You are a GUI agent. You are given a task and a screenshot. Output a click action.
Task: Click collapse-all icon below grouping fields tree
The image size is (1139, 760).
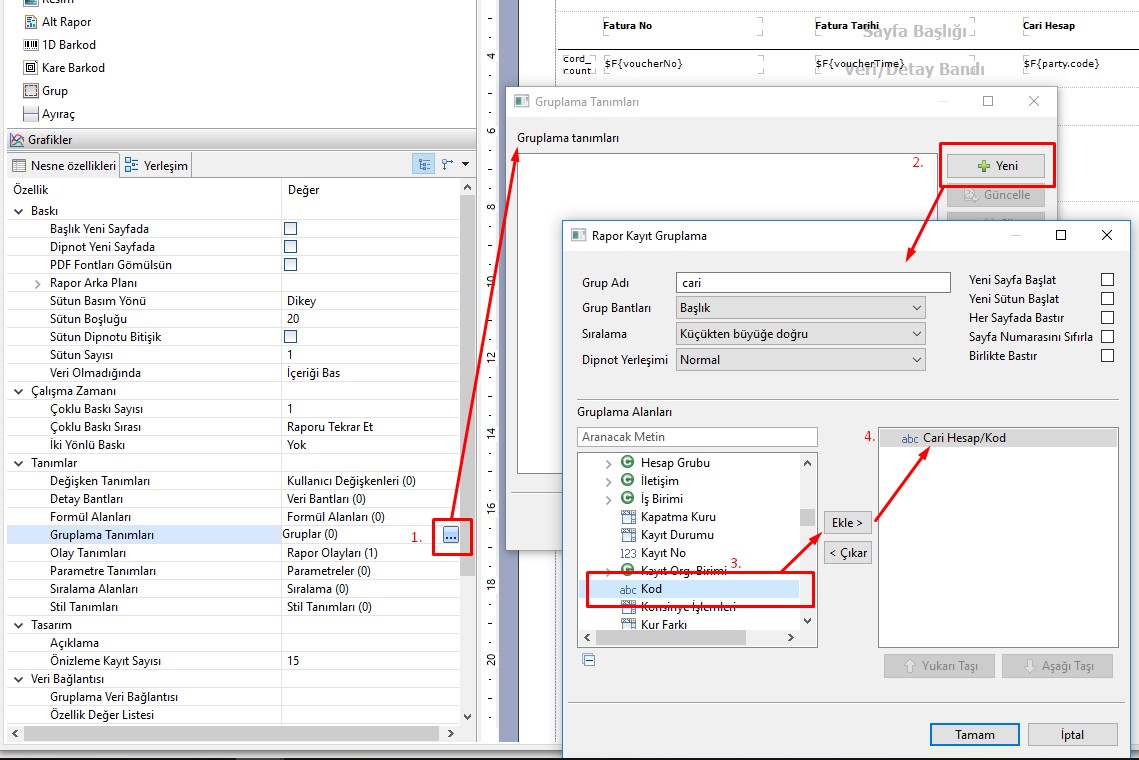click(x=588, y=659)
